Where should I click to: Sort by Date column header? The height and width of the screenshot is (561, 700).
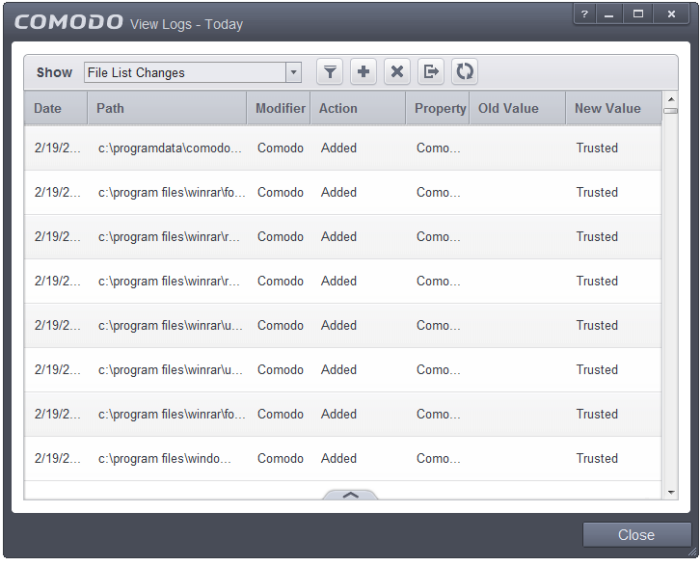click(x=56, y=108)
